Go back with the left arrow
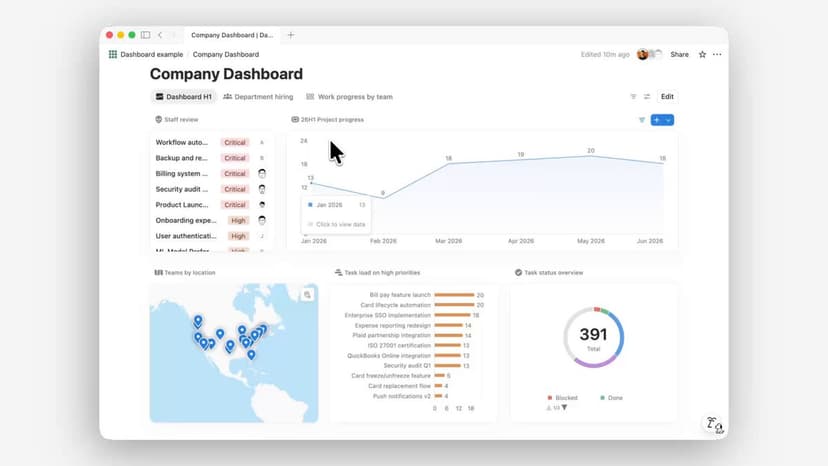 tap(160, 35)
